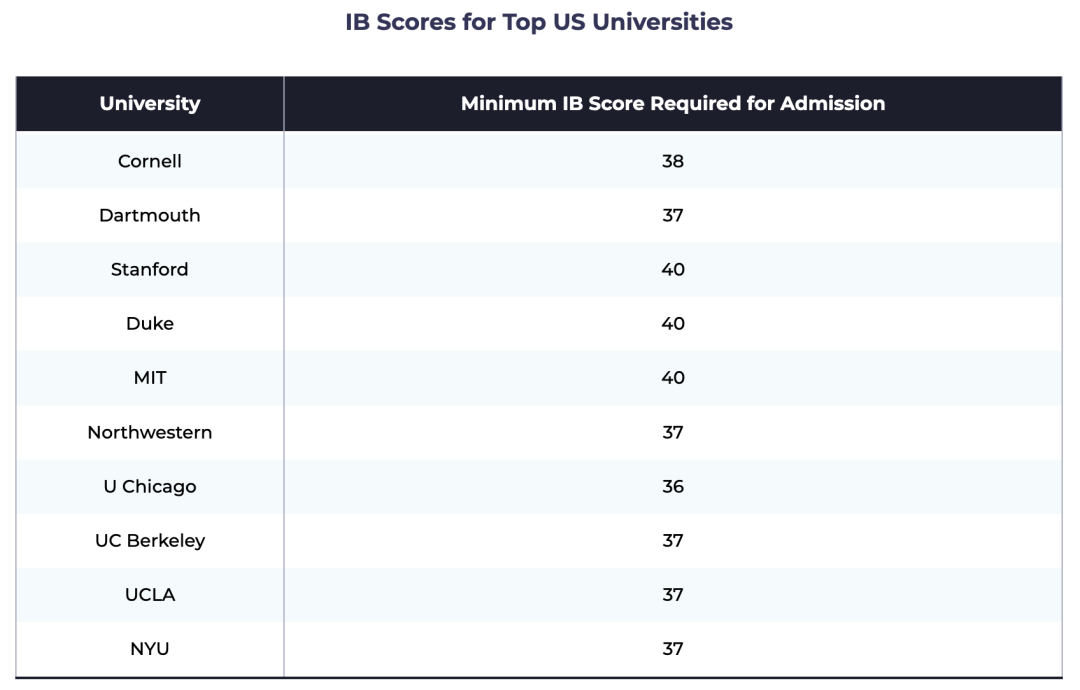Select the Dartmouth row name

[x=149, y=216]
